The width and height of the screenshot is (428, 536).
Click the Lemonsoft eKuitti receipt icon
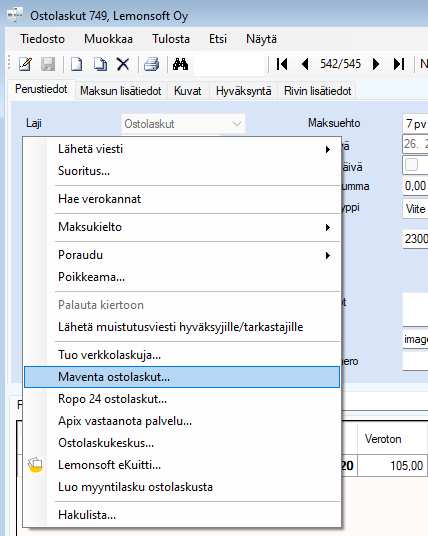[x=35, y=465]
